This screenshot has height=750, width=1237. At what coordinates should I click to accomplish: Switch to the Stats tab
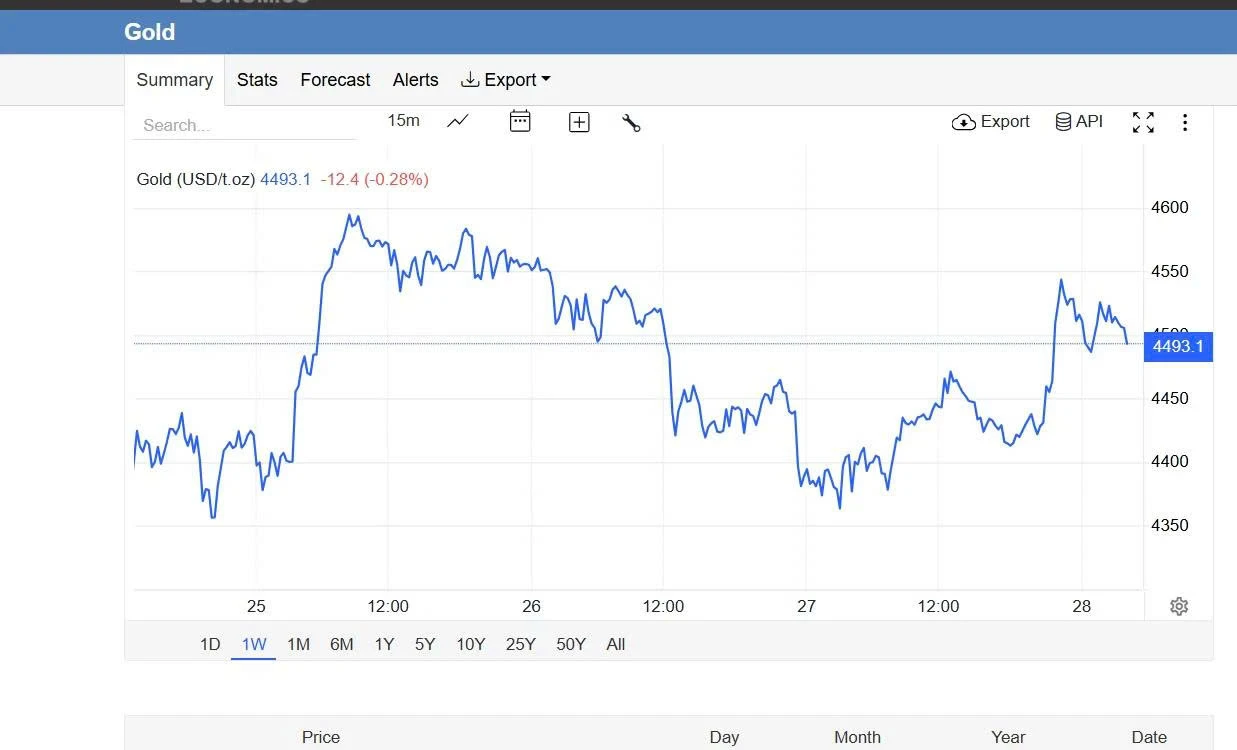257,80
